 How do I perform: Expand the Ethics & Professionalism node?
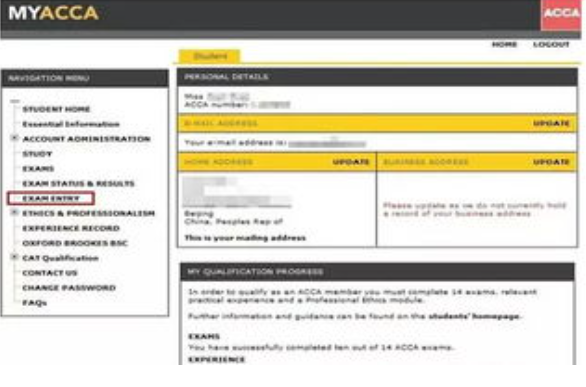coord(14,213)
